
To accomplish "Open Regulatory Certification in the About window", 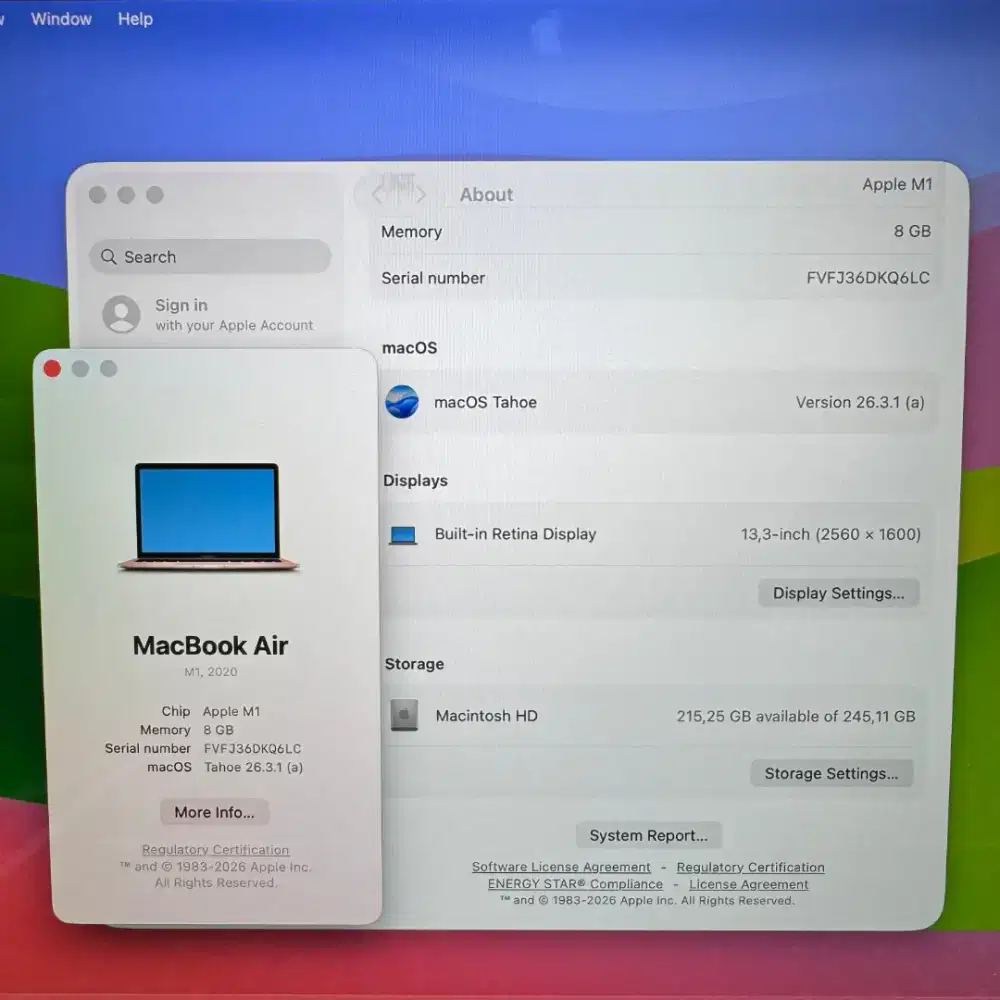I will pos(214,849).
